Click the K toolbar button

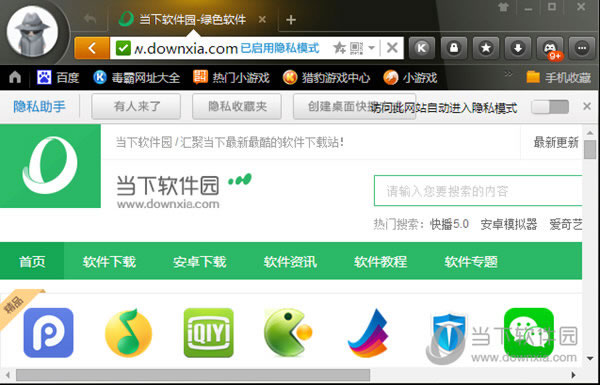tap(422, 48)
